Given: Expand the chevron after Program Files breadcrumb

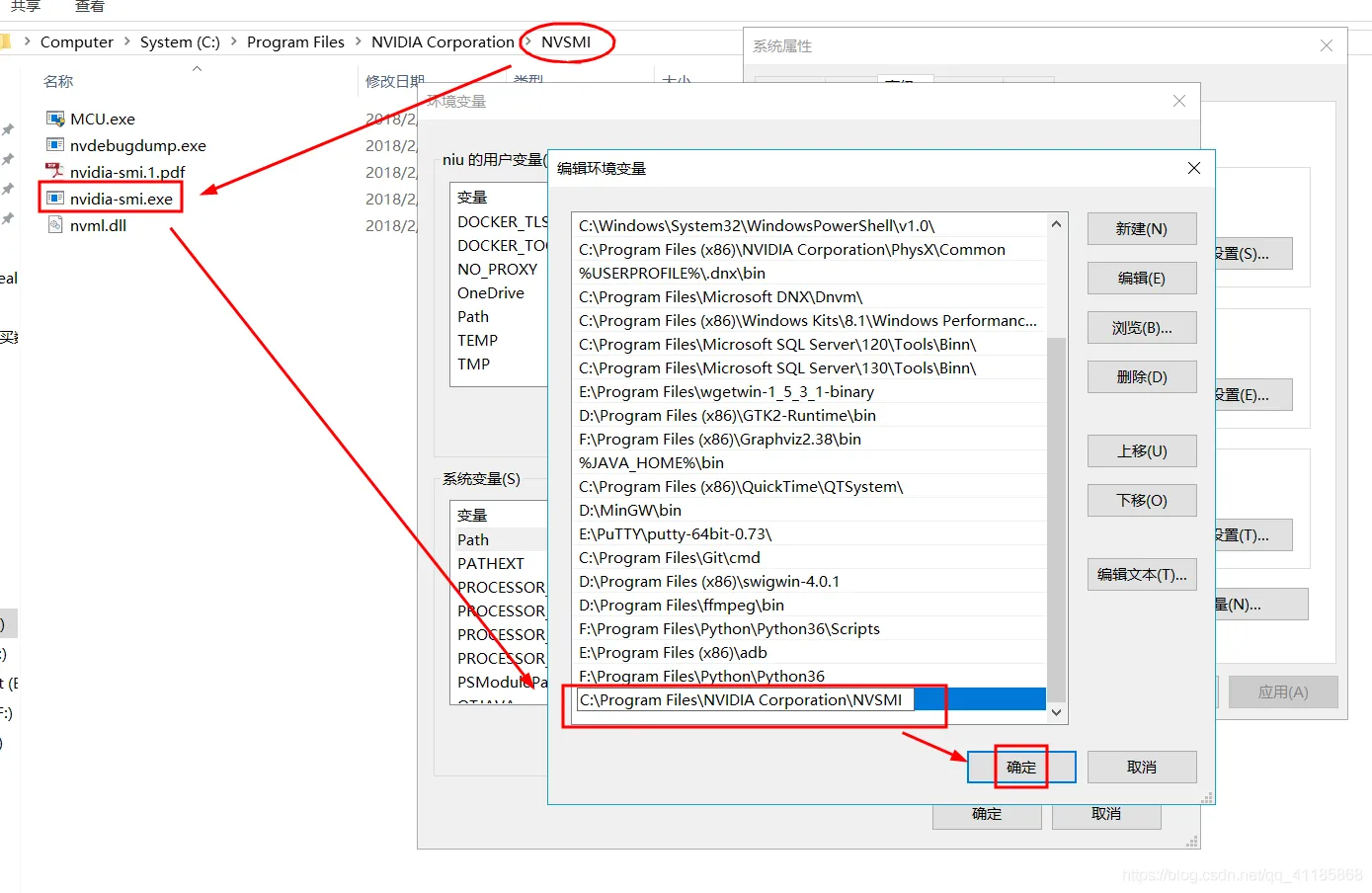Looking at the screenshot, I should (359, 41).
